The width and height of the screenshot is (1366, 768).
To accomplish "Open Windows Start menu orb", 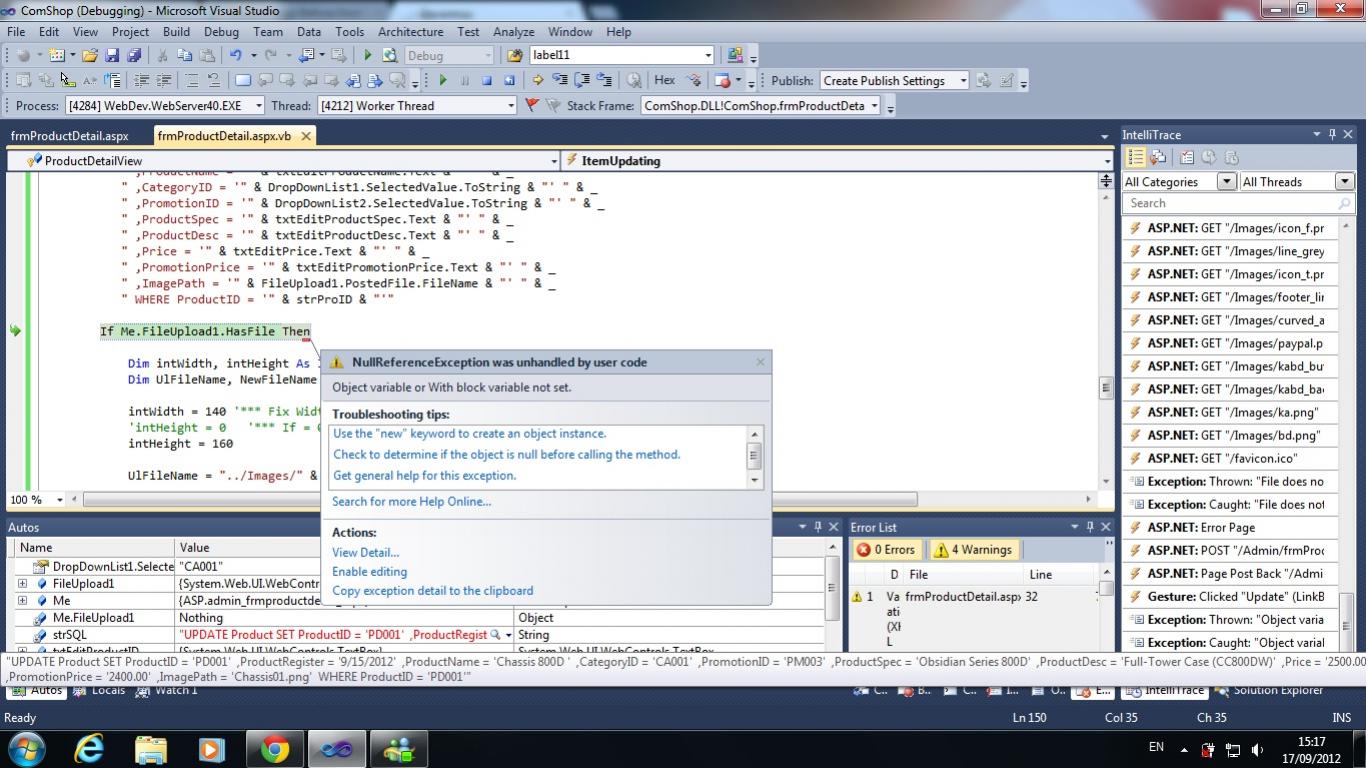I will (x=26, y=749).
